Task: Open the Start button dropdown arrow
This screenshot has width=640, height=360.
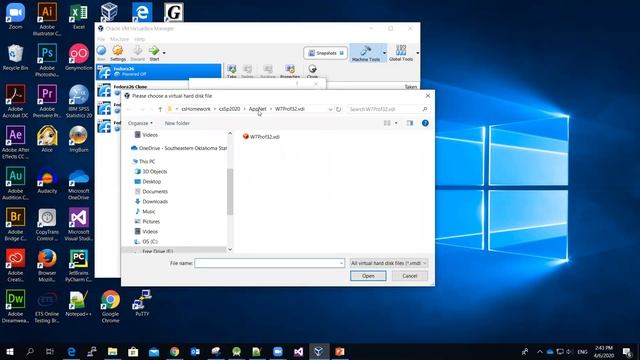Action: 164,53
